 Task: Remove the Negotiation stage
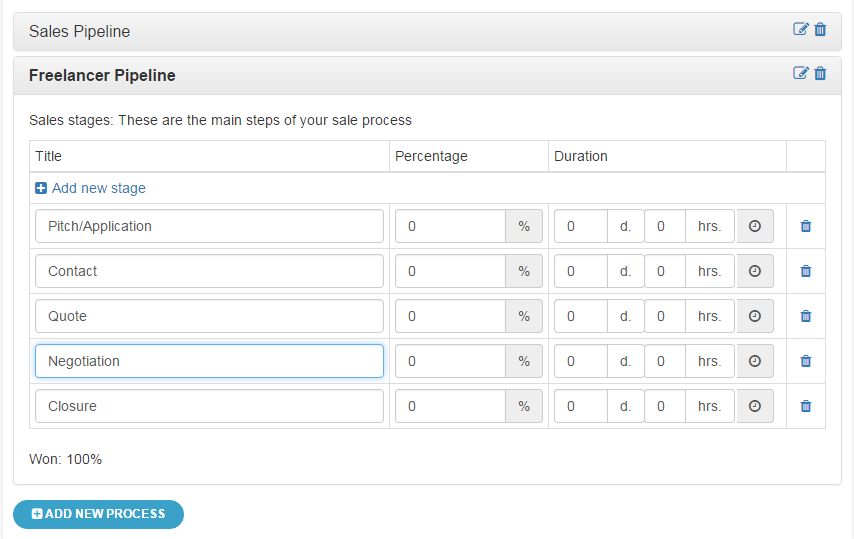(806, 361)
